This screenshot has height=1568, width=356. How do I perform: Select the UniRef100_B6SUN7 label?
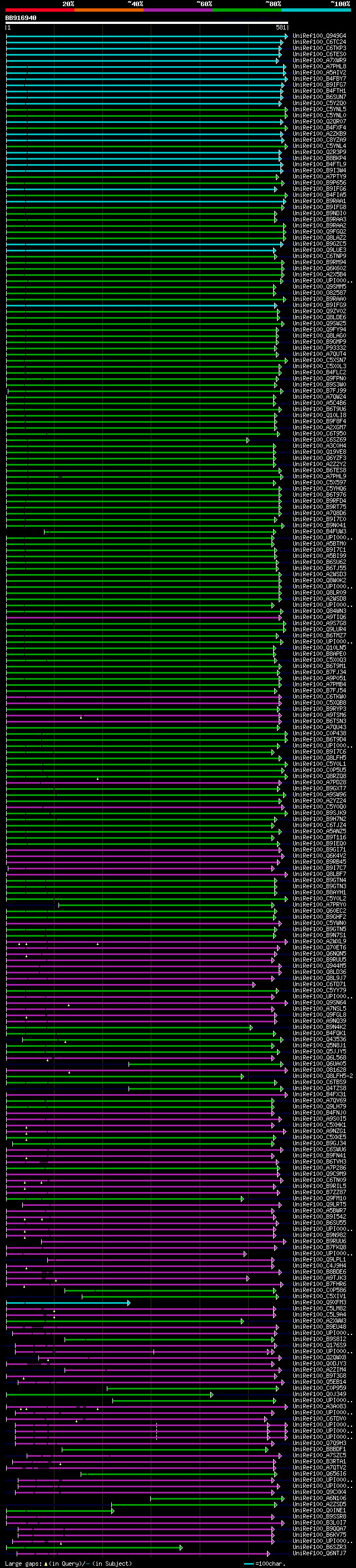319,97
